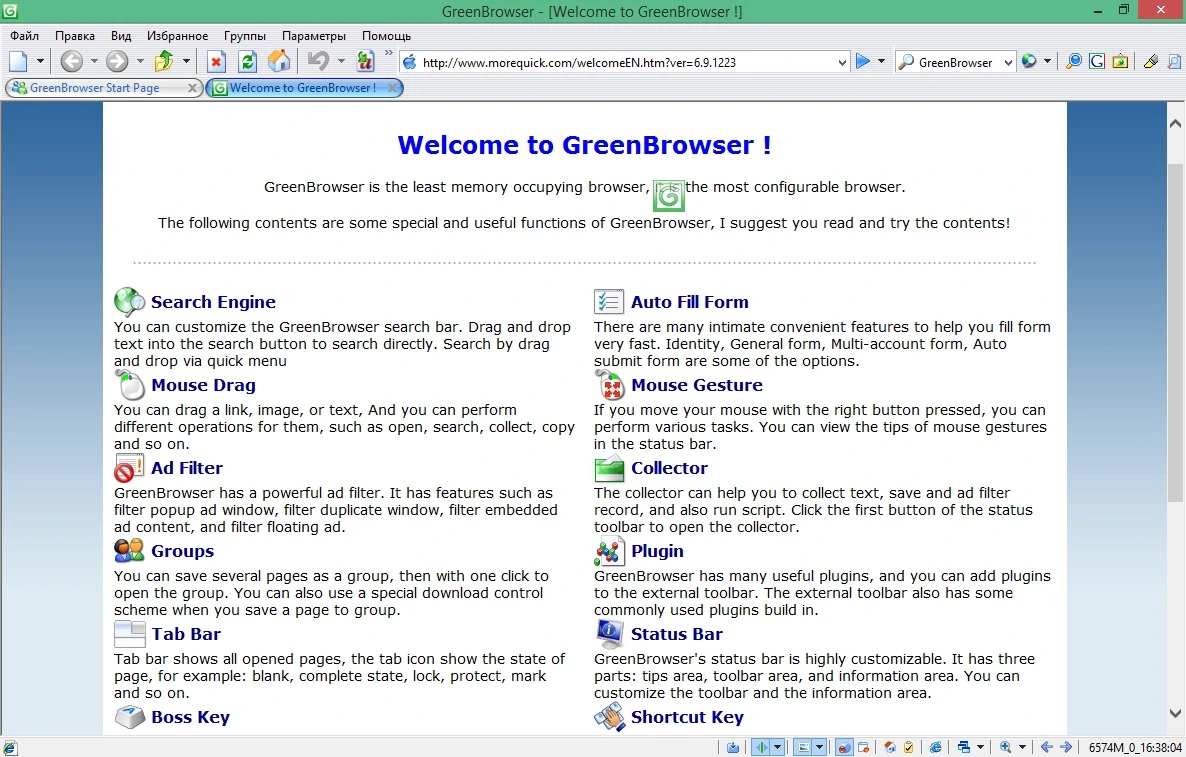1186x757 pixels.
Task: Click the Back navigation arrow button
Action: (72, 62)
